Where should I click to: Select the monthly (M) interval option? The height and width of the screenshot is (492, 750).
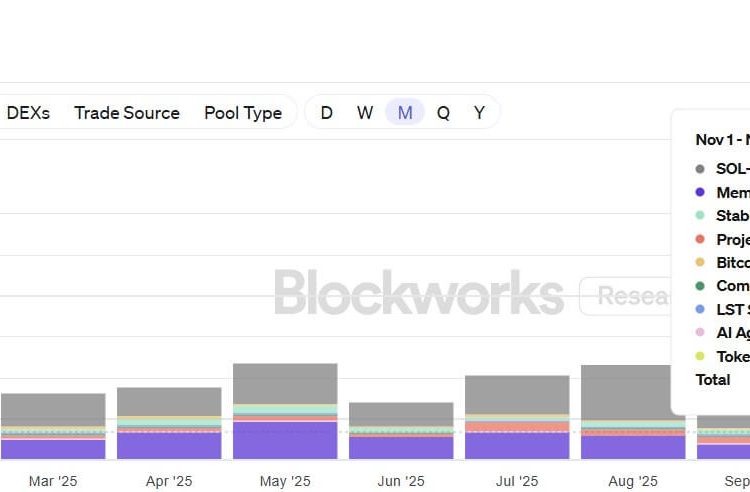click(405, 113)
